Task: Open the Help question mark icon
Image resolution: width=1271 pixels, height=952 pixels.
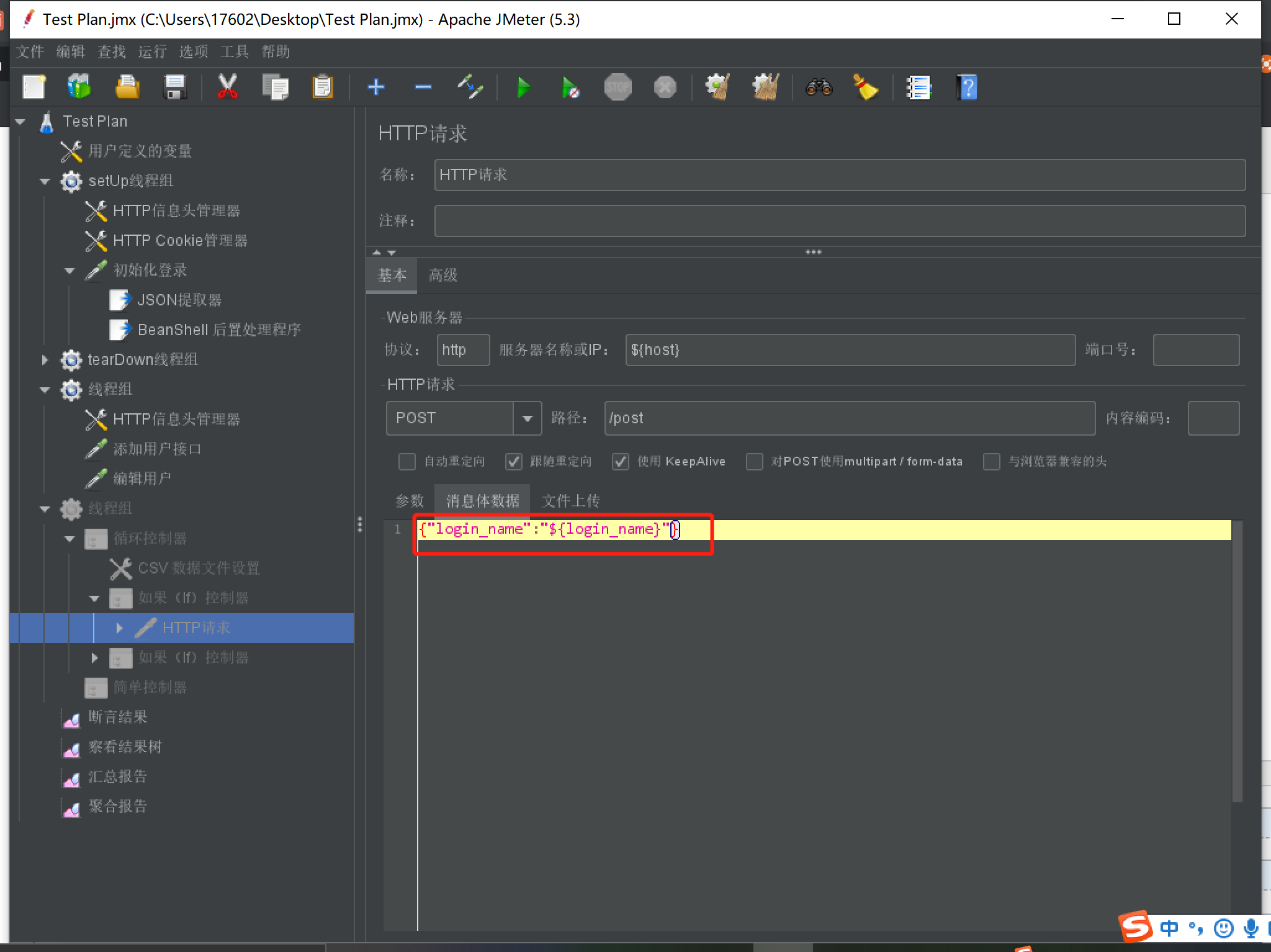Action: pyautogui.click(x=967, y=87)
